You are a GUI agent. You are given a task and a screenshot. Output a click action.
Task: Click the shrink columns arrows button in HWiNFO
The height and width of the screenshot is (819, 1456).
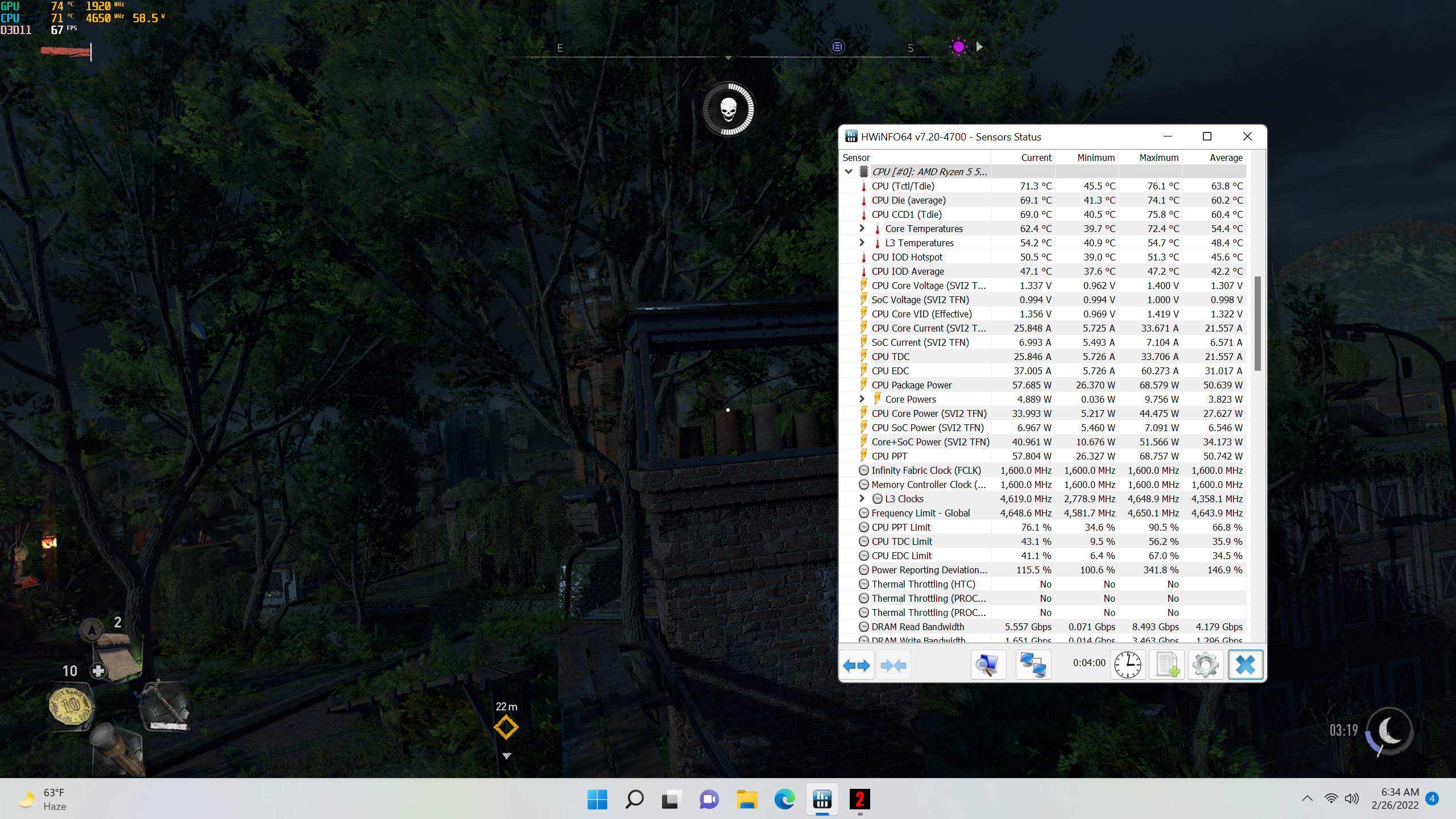[893, 665]
